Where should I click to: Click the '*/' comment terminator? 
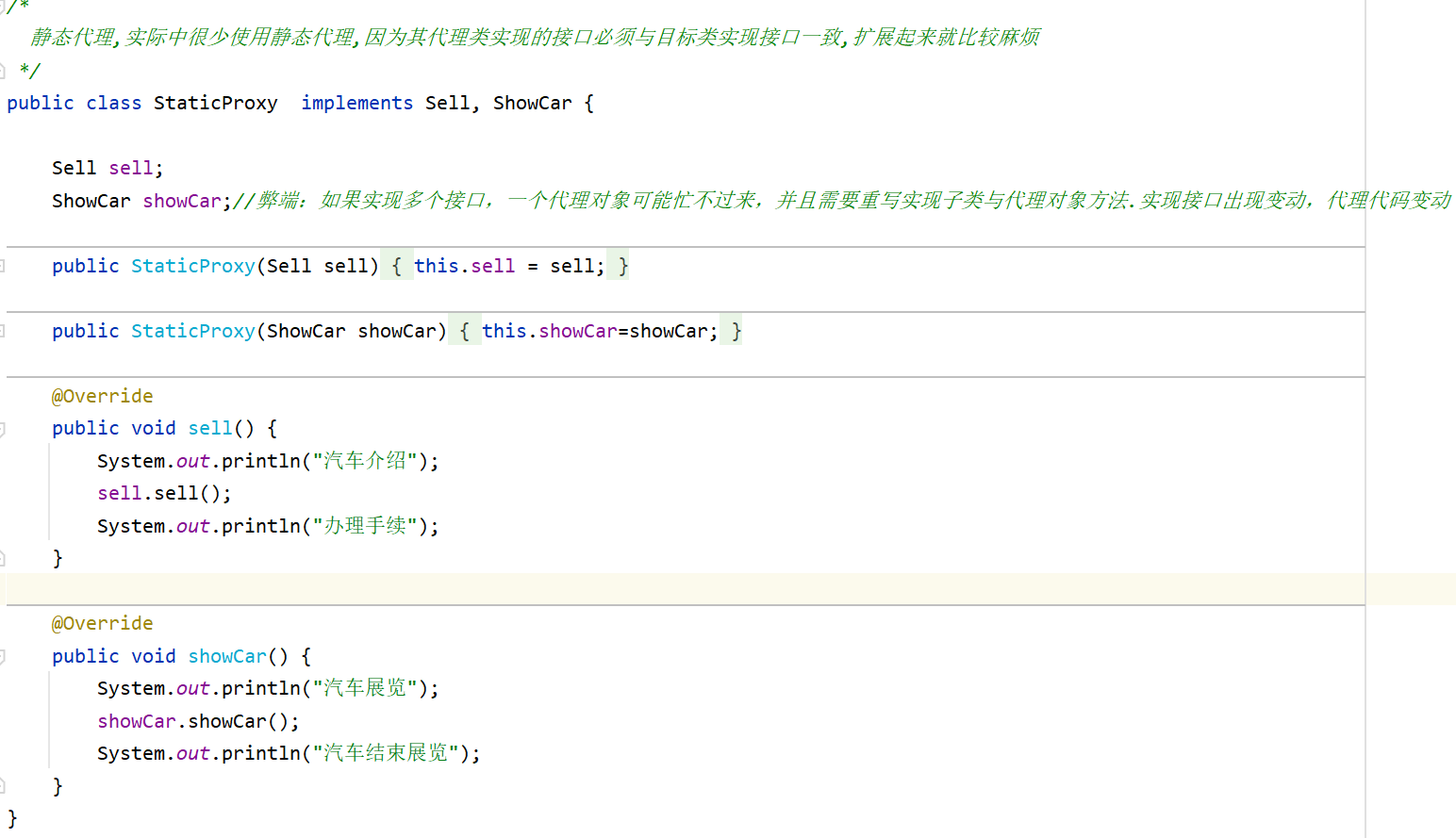(x=29, y=71)
